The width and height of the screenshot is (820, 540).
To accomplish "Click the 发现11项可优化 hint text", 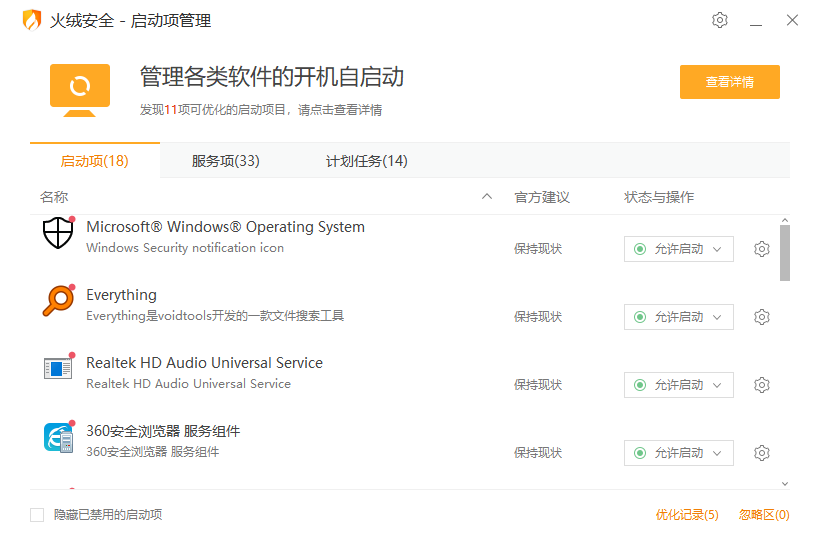I will pyautogui.click(x=260, y=110).
